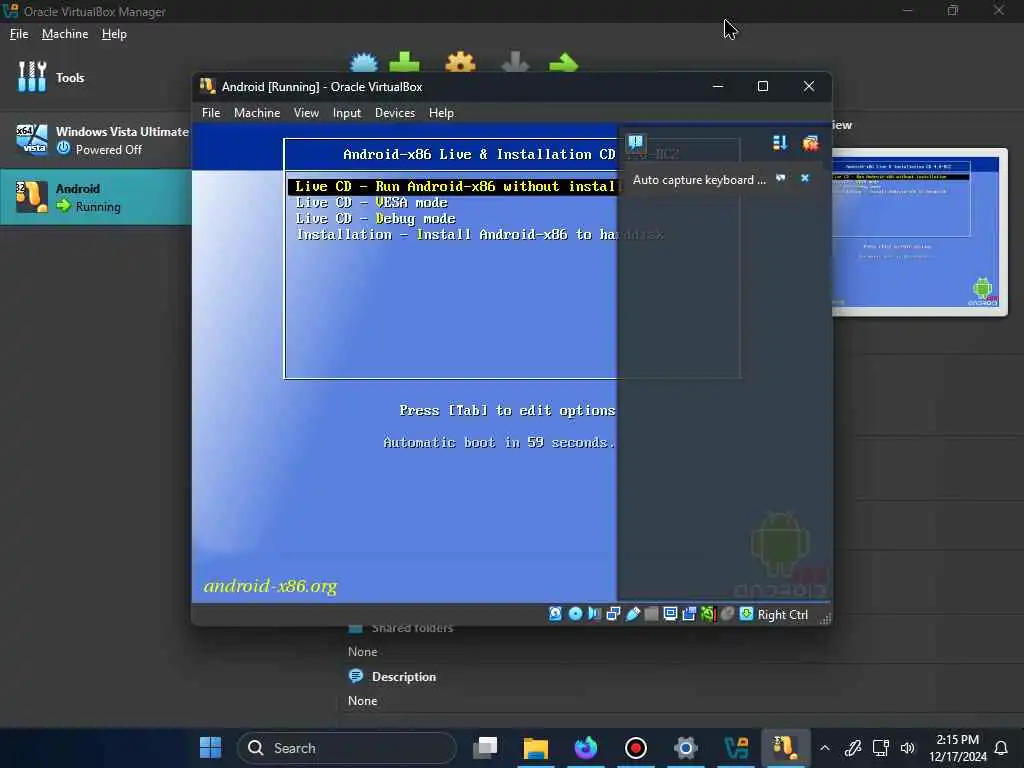The height and width of the screenshot is (768, 1024).
Task: Click the optical disk status bar icon
Action: (575, 614)
